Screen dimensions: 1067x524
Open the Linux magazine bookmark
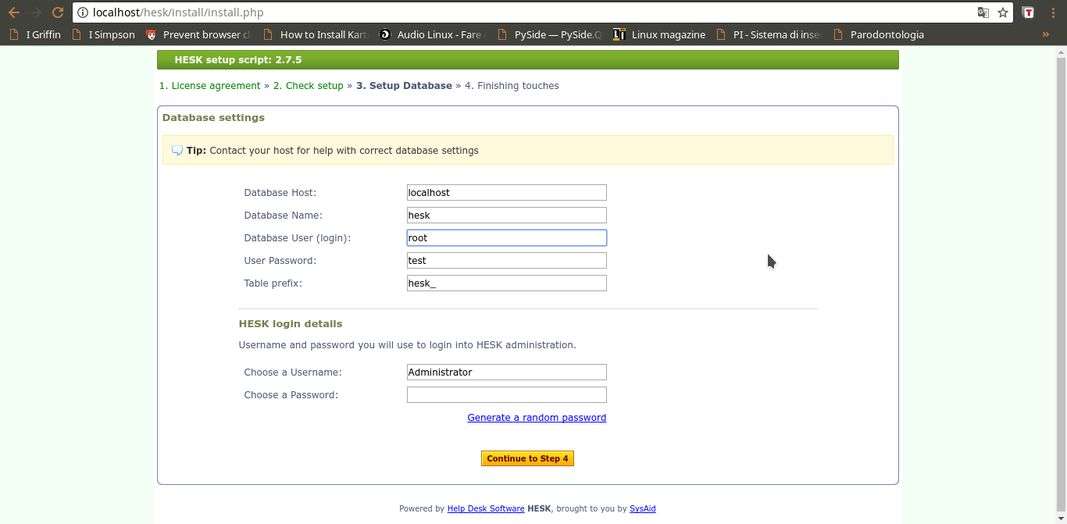point(659,34)
